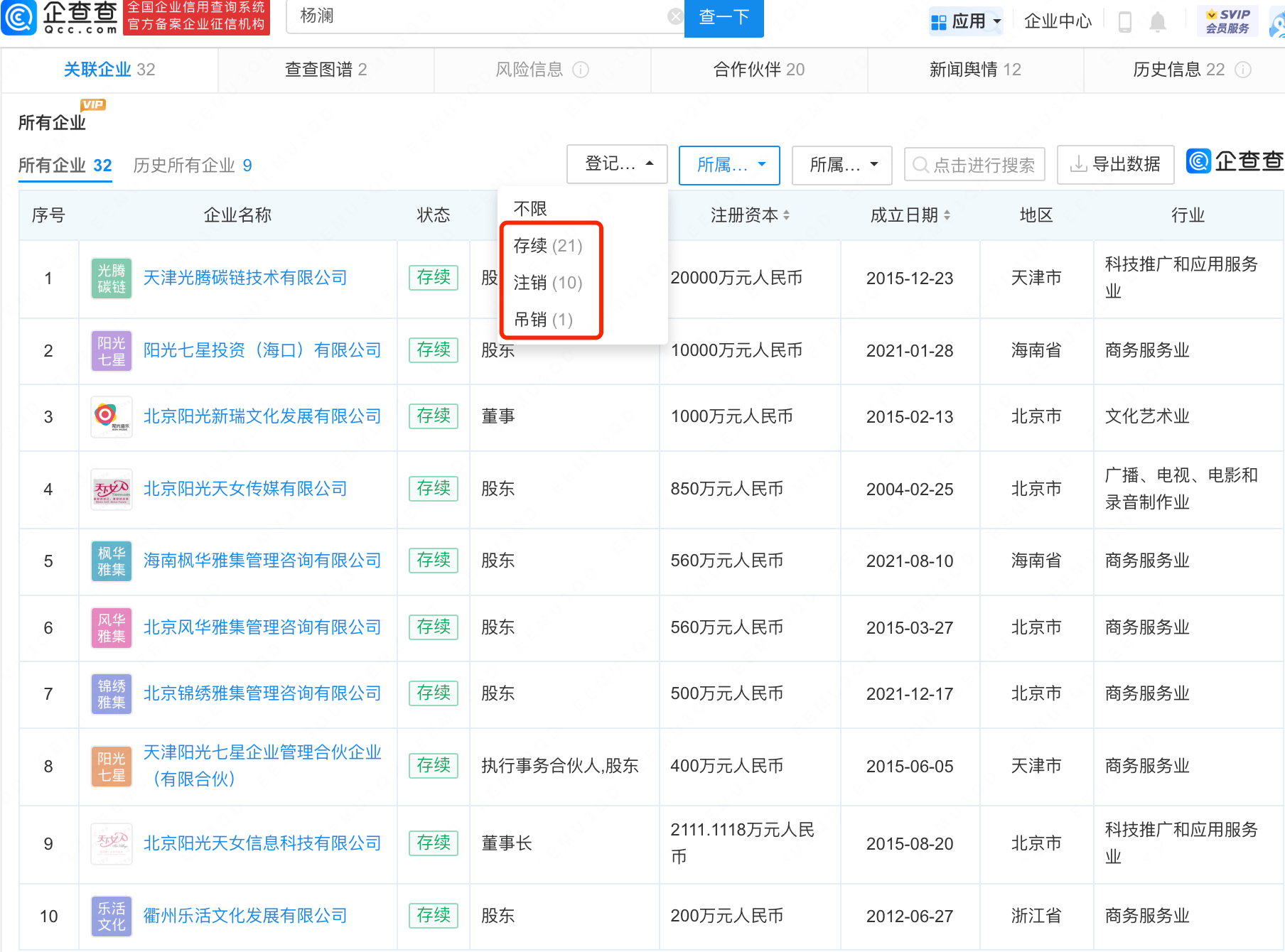Click the 点击进行搜索 search field
This screenshot has width=1285, height=952.
tap(974, 165)
